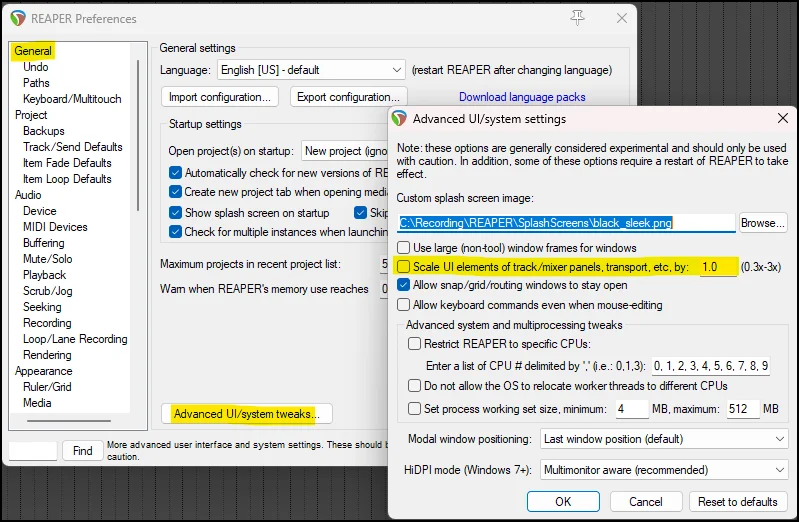Open Media preferences page
799x522 pixels.
tap(37, 403)
